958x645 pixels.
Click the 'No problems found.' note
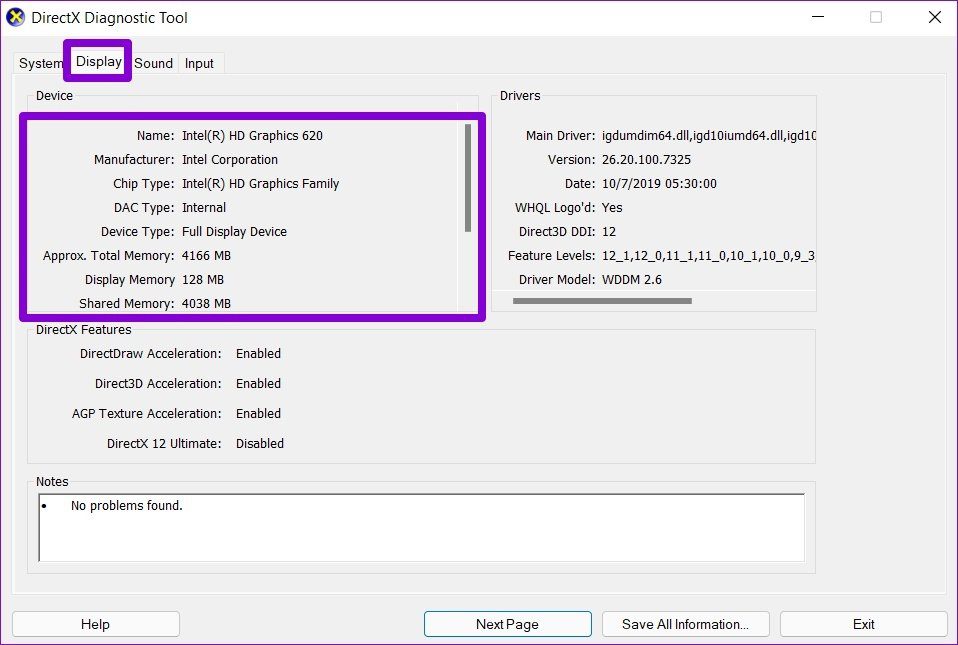coord(126,506)
